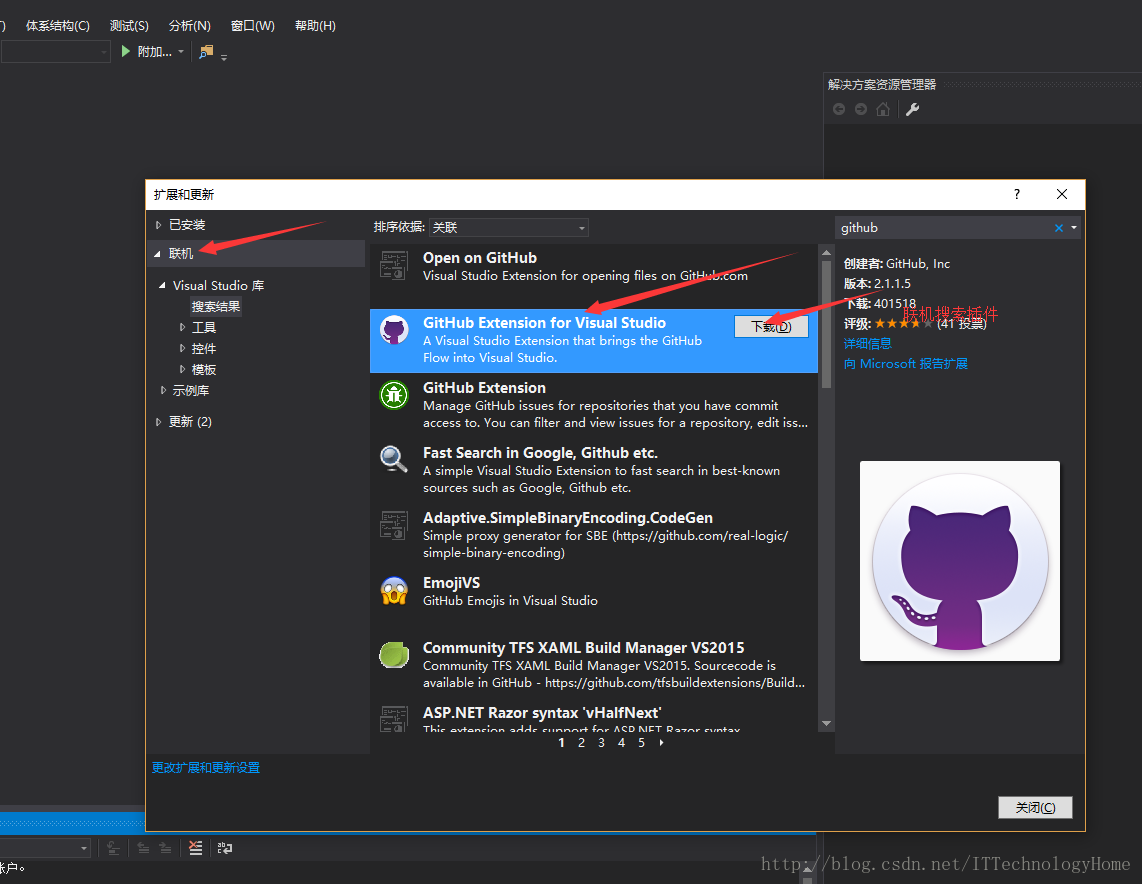The height and width of the screenshot is (884, 1142).
Task: Open properties wrench in Solution Explorer
Action: [912, 109]
